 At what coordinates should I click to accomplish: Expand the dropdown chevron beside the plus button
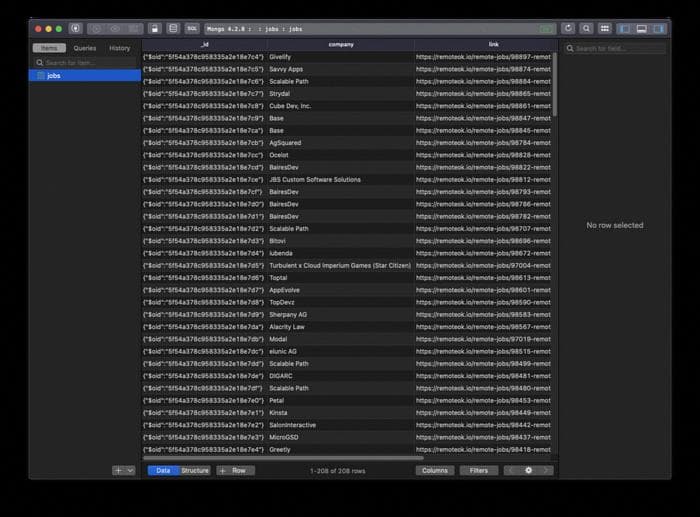[x=130, y=471]
